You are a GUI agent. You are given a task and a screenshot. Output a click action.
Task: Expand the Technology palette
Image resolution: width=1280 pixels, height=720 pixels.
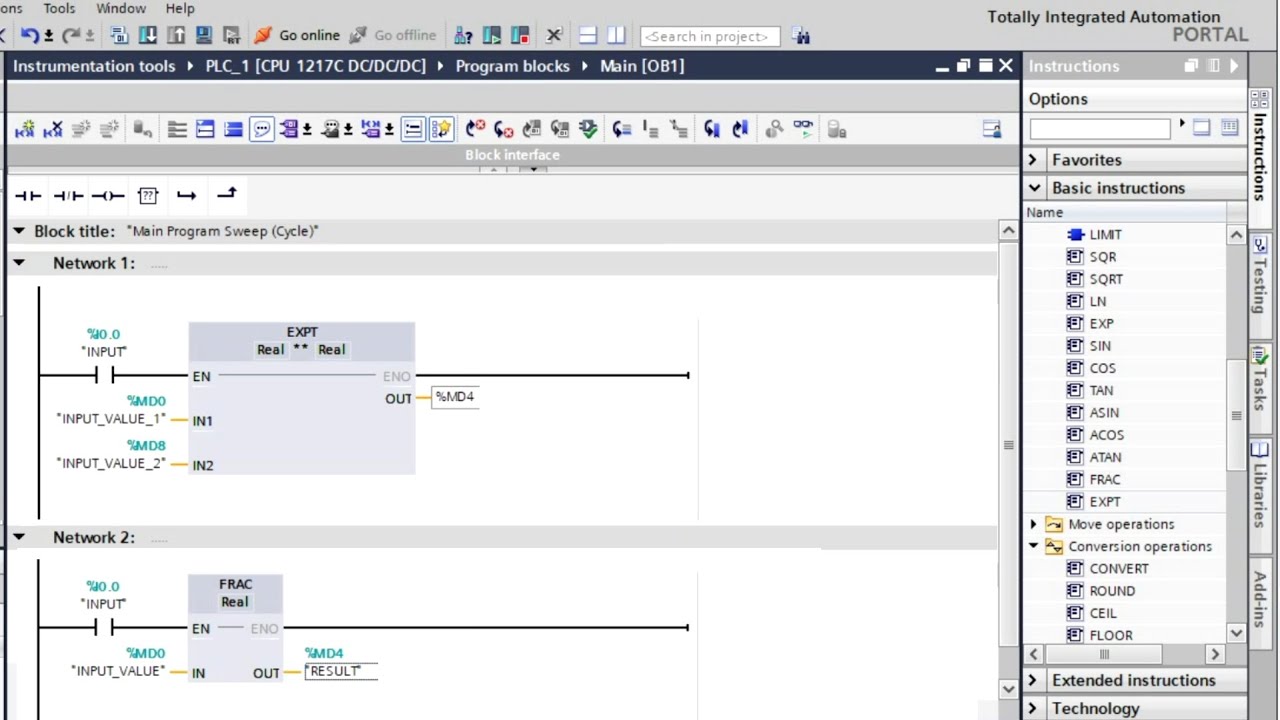click(x=1033, y=708)
